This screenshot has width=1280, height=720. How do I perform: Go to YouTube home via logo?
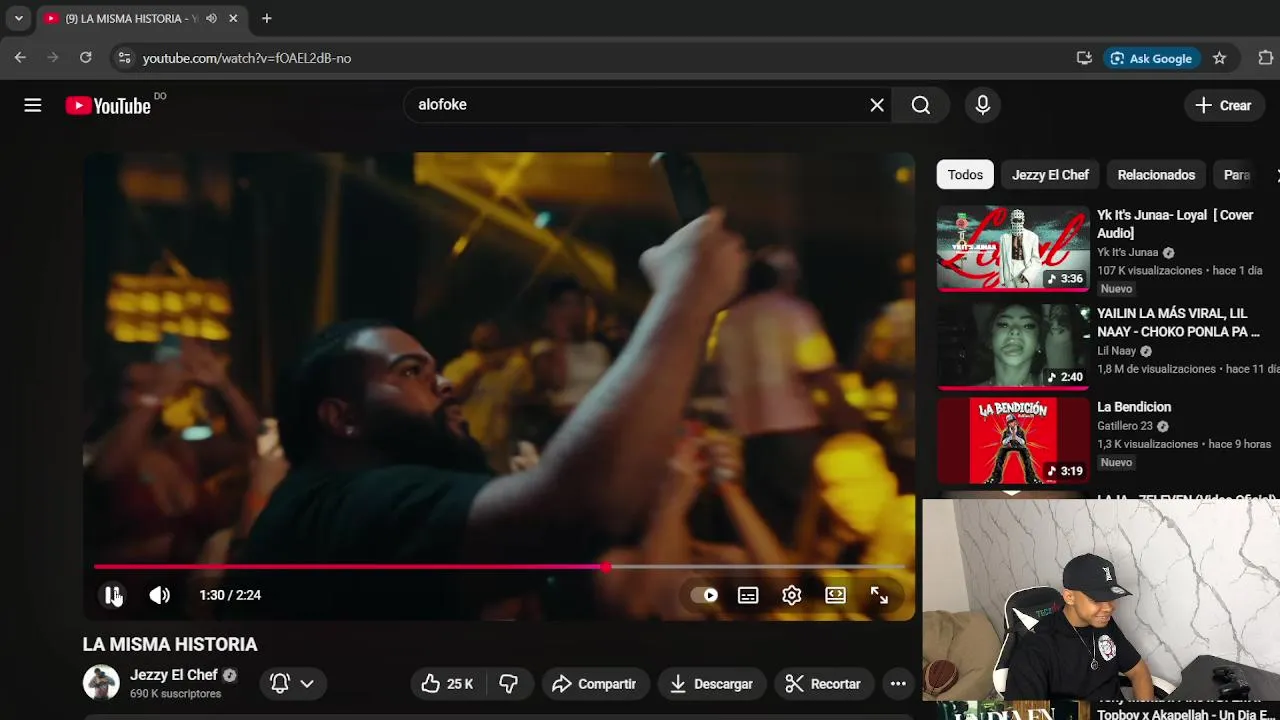108,105
